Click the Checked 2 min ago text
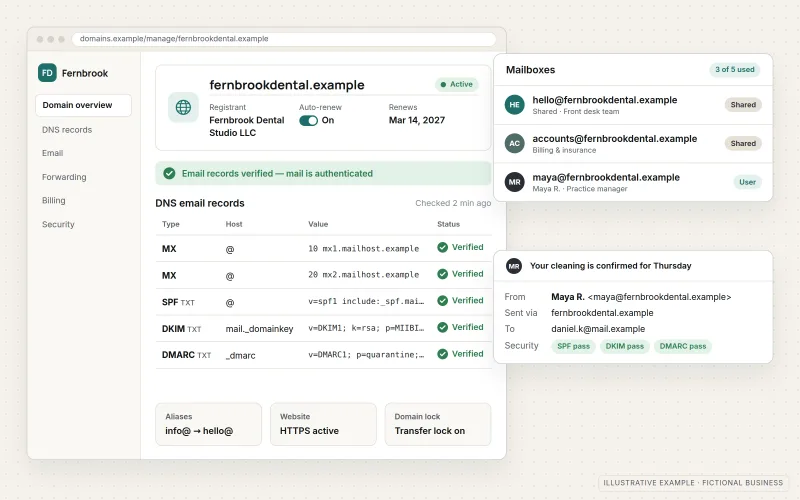 coord(453,203)
